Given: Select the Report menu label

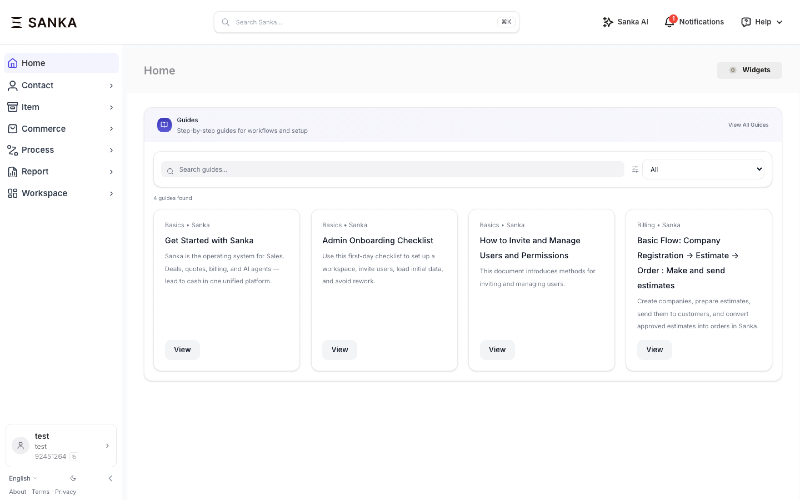Looking at the screenshot, I should tap(35, 171).
